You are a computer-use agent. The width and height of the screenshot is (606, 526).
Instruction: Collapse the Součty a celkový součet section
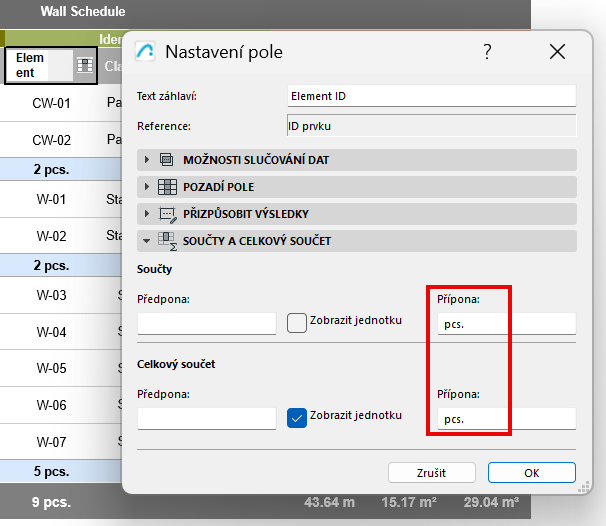click(146, 241)
